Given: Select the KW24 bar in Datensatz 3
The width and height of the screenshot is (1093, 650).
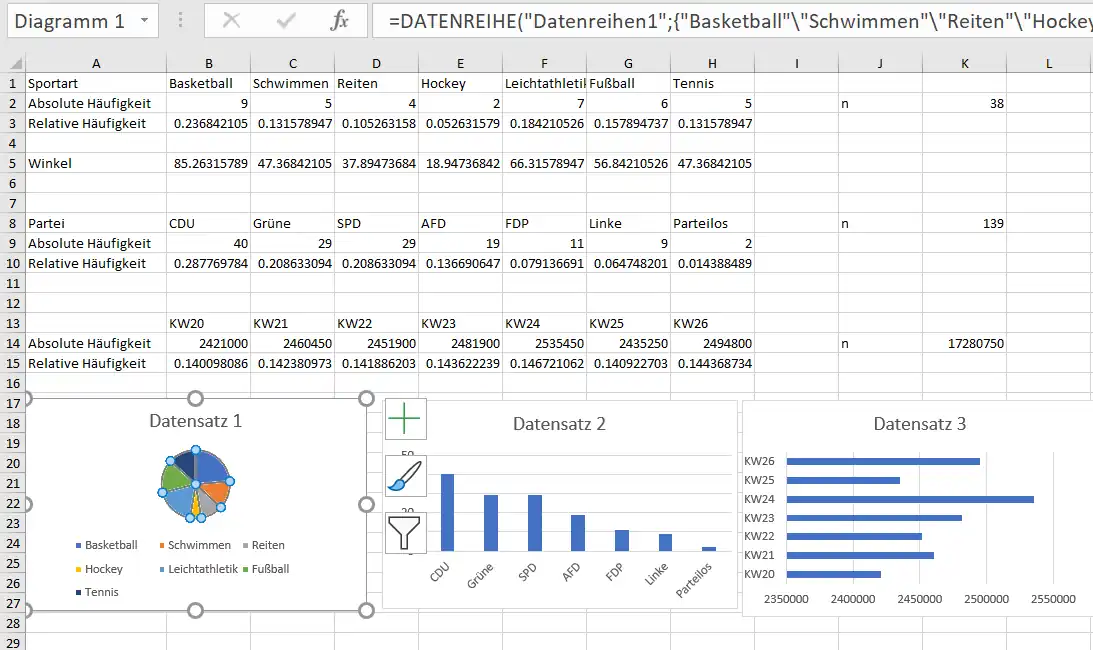Looking at the screenshot, I should [x=910, y=499].
